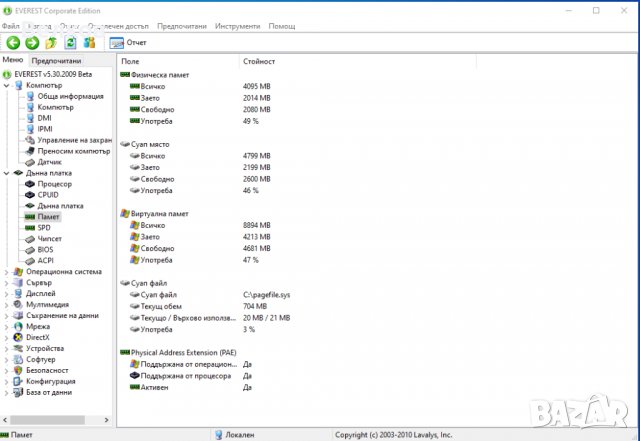Viewport: 640px width, 441px height.
Task: Click the Поле column header
Action: [131, 62]
